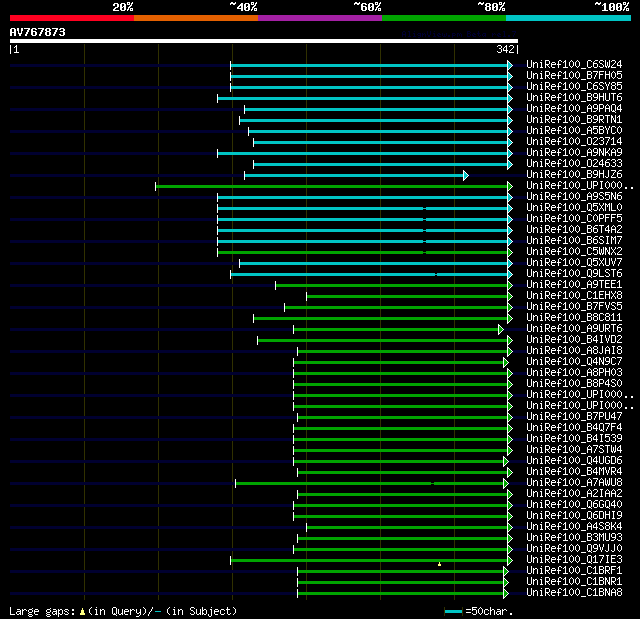Click the green arrowhead of the A9URT6 hit
Viewport: 640px width, 619px height.
(501, 330)
